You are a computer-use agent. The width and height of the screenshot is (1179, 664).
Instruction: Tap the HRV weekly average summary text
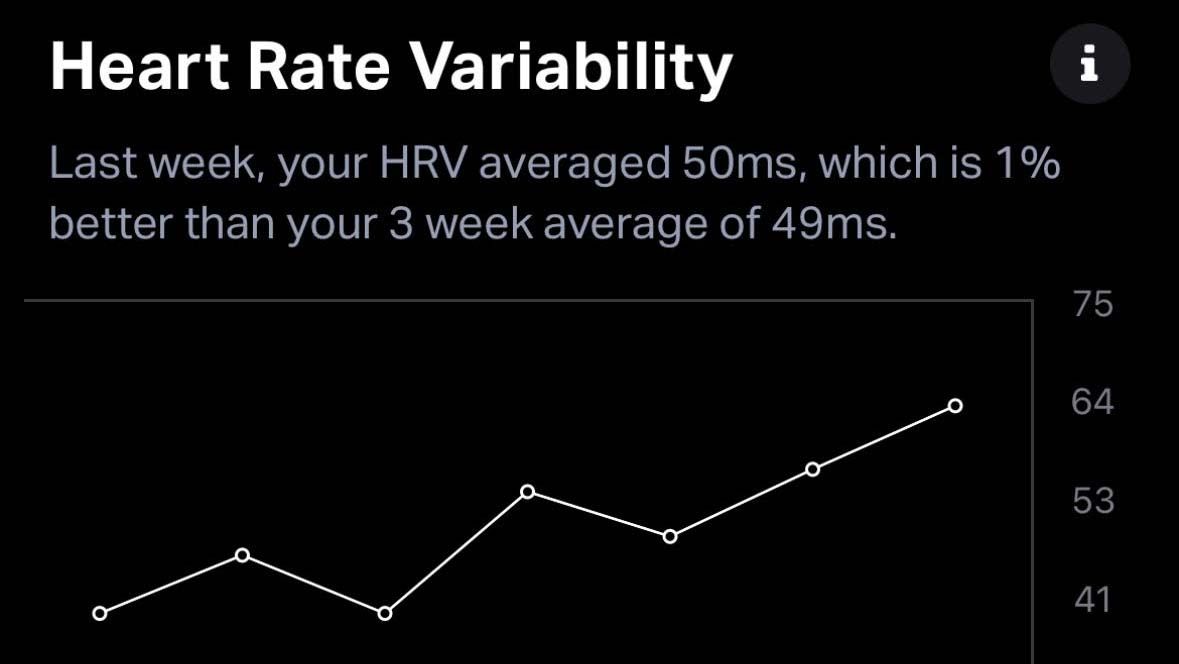[x=554, y=193]
